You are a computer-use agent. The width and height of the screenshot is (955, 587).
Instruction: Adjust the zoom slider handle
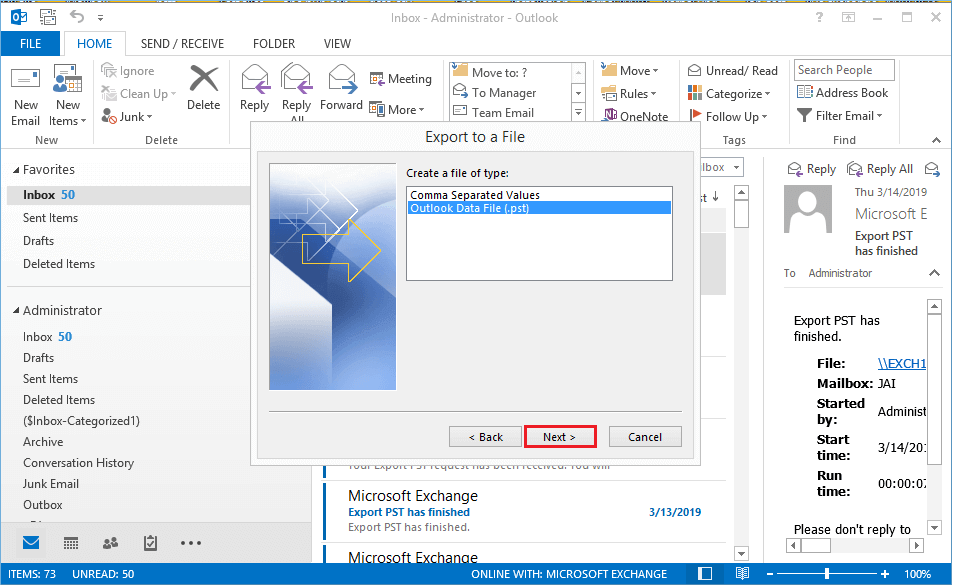pyautogui.click(x=826, y=574)
